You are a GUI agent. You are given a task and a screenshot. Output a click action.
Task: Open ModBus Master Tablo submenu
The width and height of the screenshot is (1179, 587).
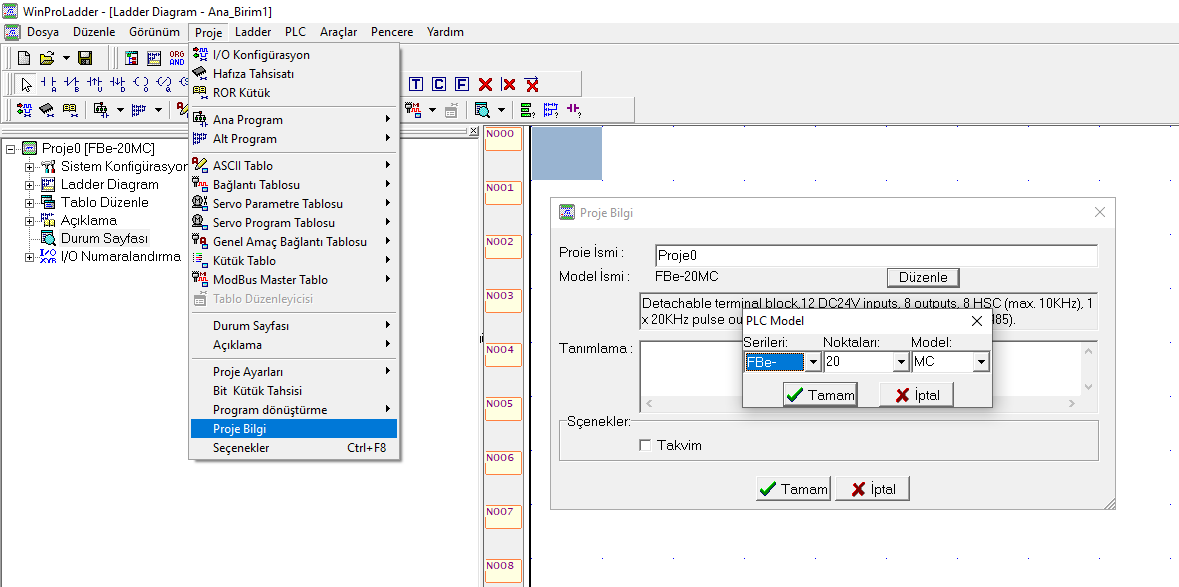click(x=294, y=280)
